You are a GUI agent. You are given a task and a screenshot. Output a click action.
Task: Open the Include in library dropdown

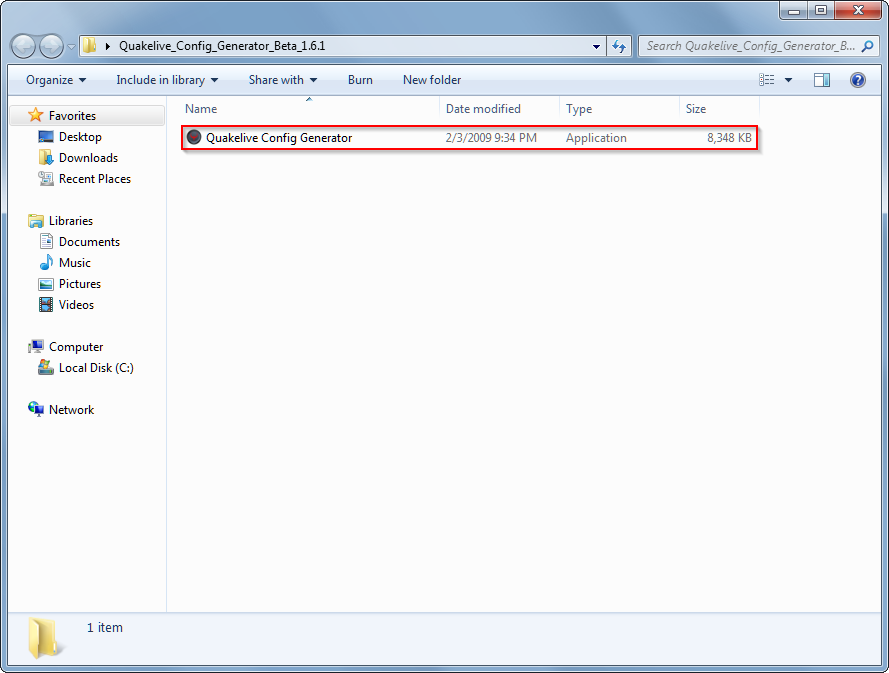point(167,80)
